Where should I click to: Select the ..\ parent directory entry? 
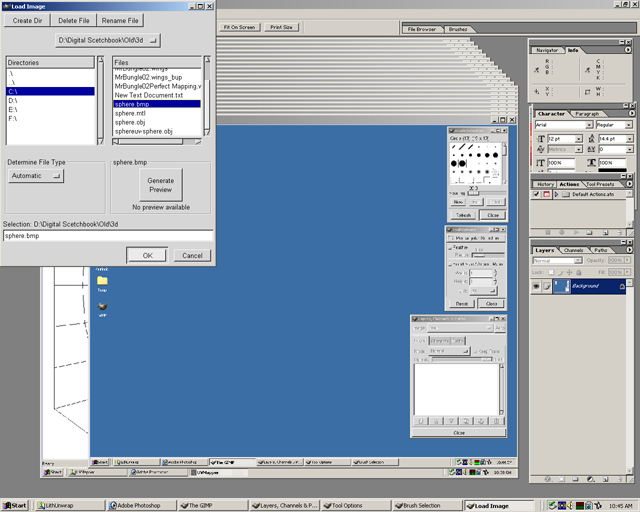click(51, 82)
